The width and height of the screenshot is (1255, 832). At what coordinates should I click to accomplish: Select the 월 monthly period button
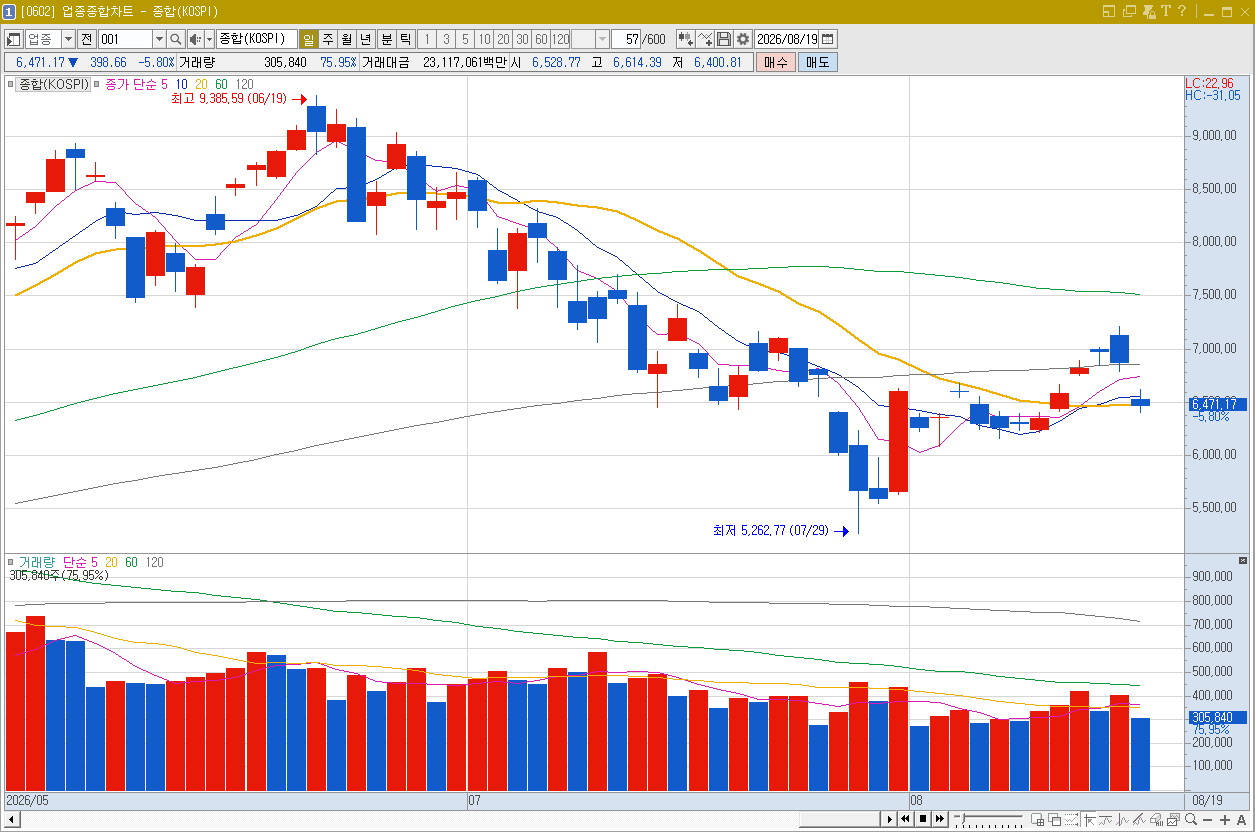click(x=346, y=39)
